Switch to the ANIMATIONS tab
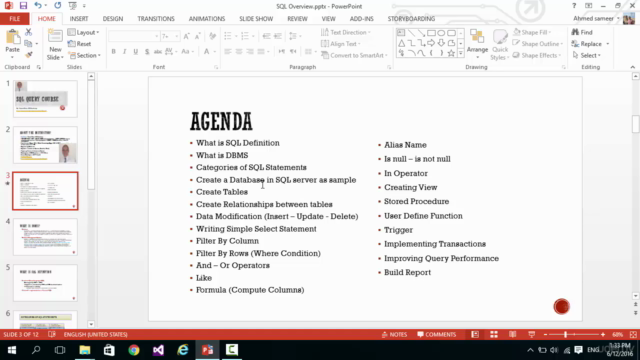The width and height of the screenshot is (640, 360). [x=207, y=19]
